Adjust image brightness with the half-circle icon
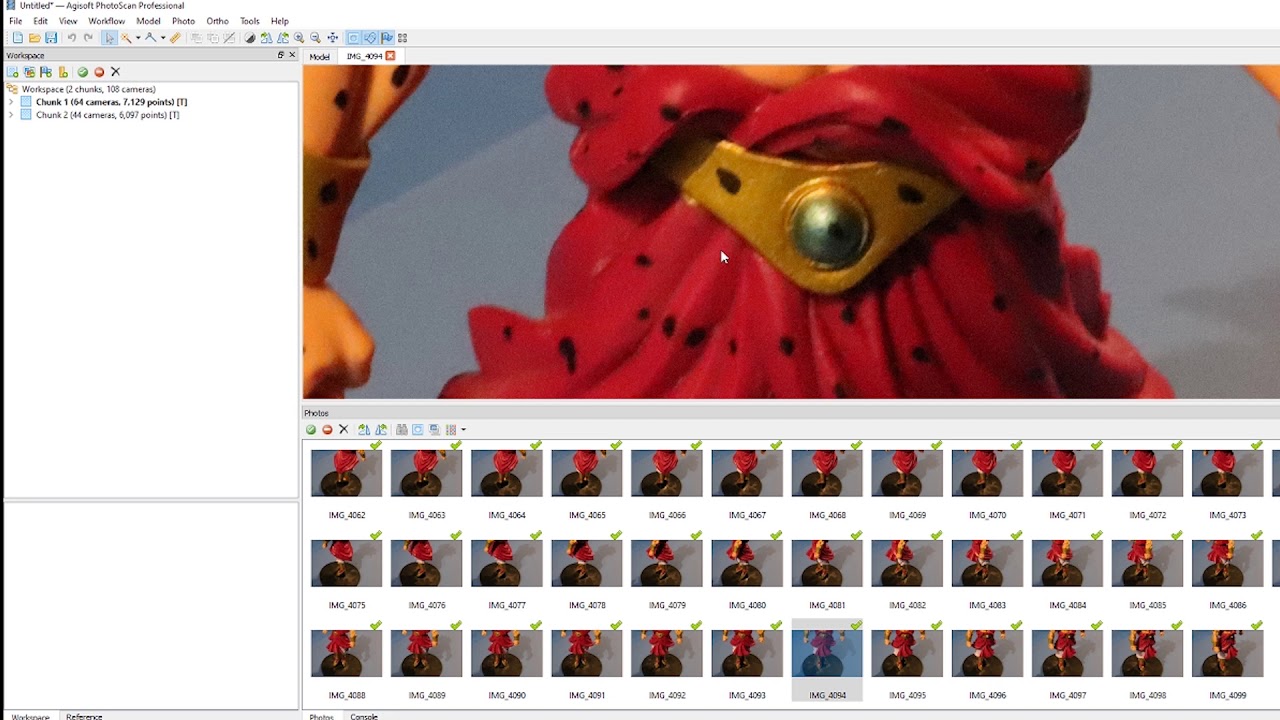This screenshot has height=720, width=1280. [250, 38]
